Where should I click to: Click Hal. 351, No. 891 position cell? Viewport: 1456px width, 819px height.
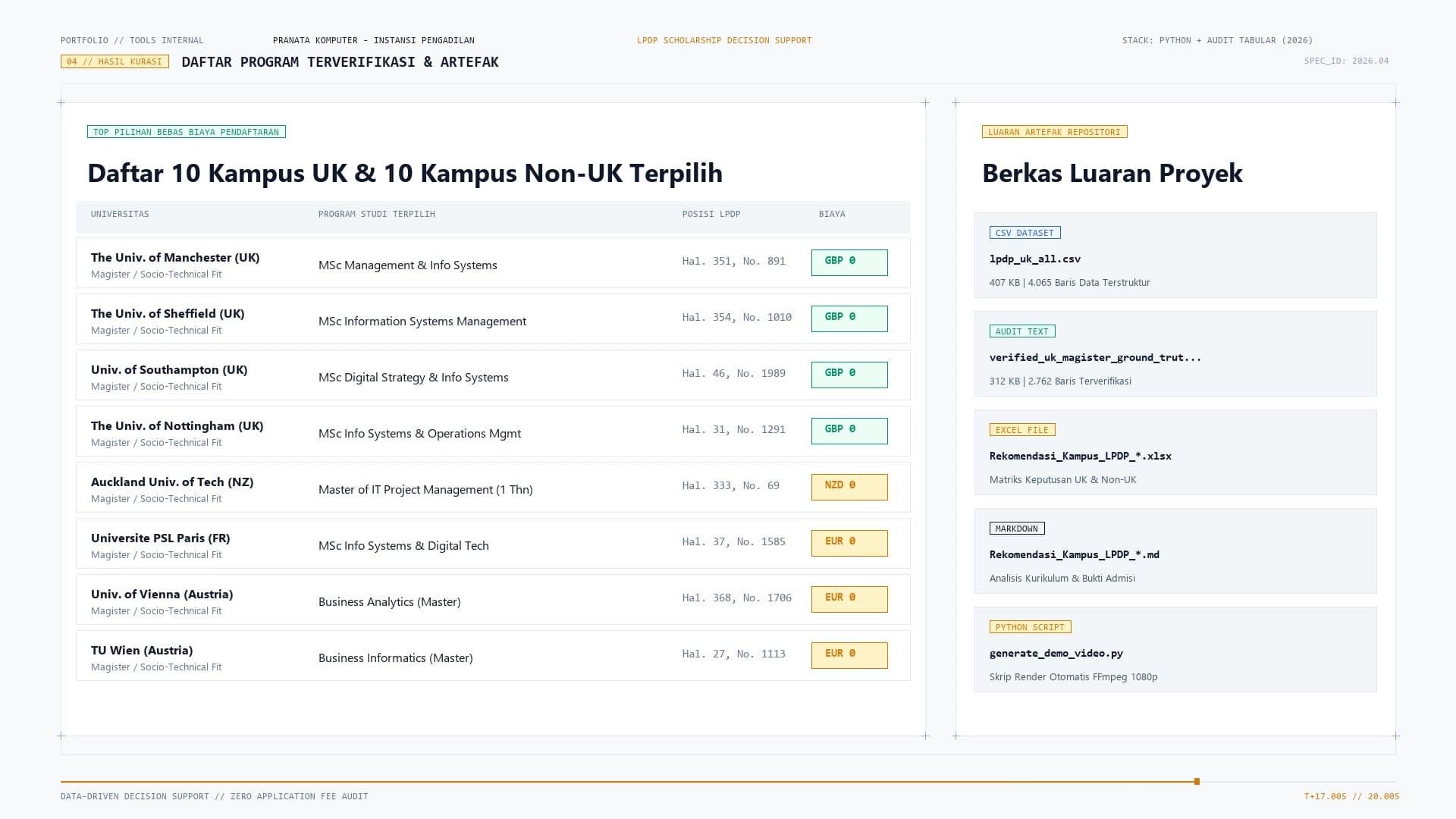click(734, 261)
